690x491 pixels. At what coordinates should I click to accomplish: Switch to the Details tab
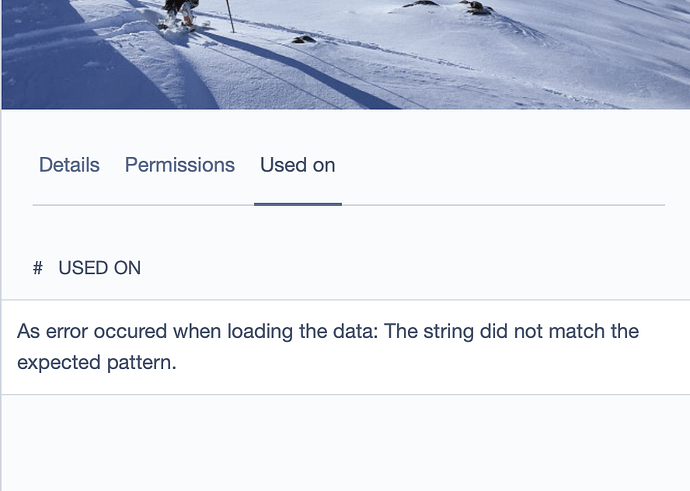click(69, 165)
